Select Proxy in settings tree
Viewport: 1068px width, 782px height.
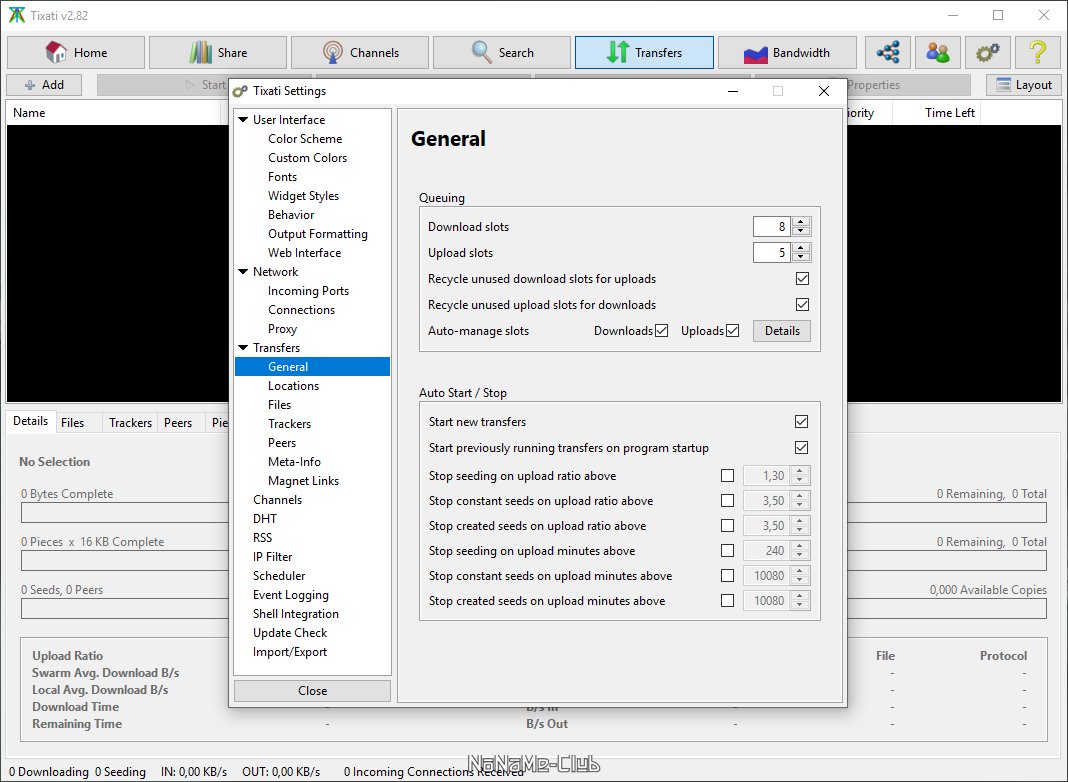click(282, 329)
